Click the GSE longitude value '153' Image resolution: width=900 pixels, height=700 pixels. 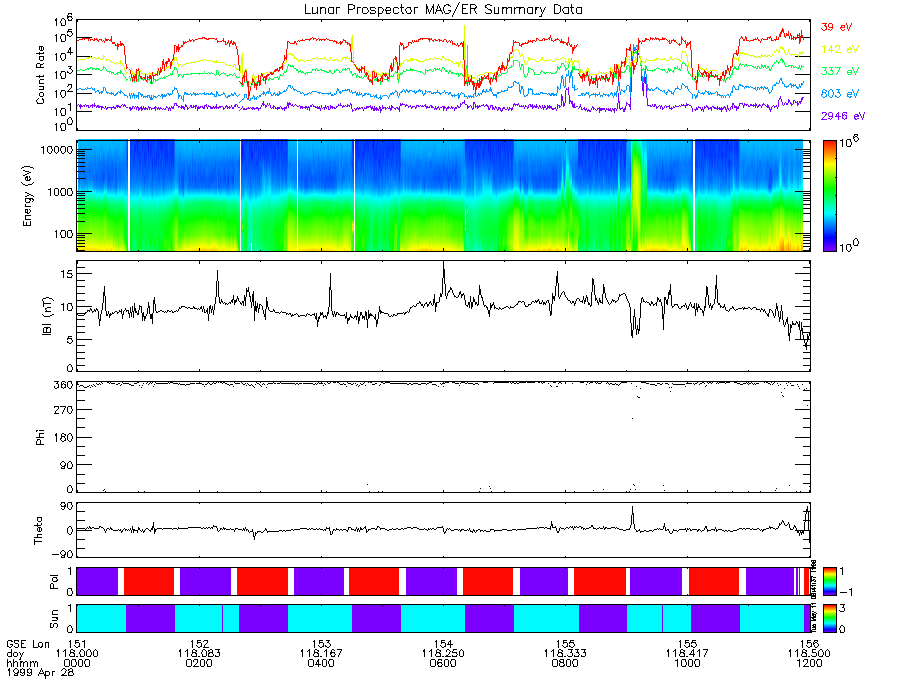pos(321,644)
